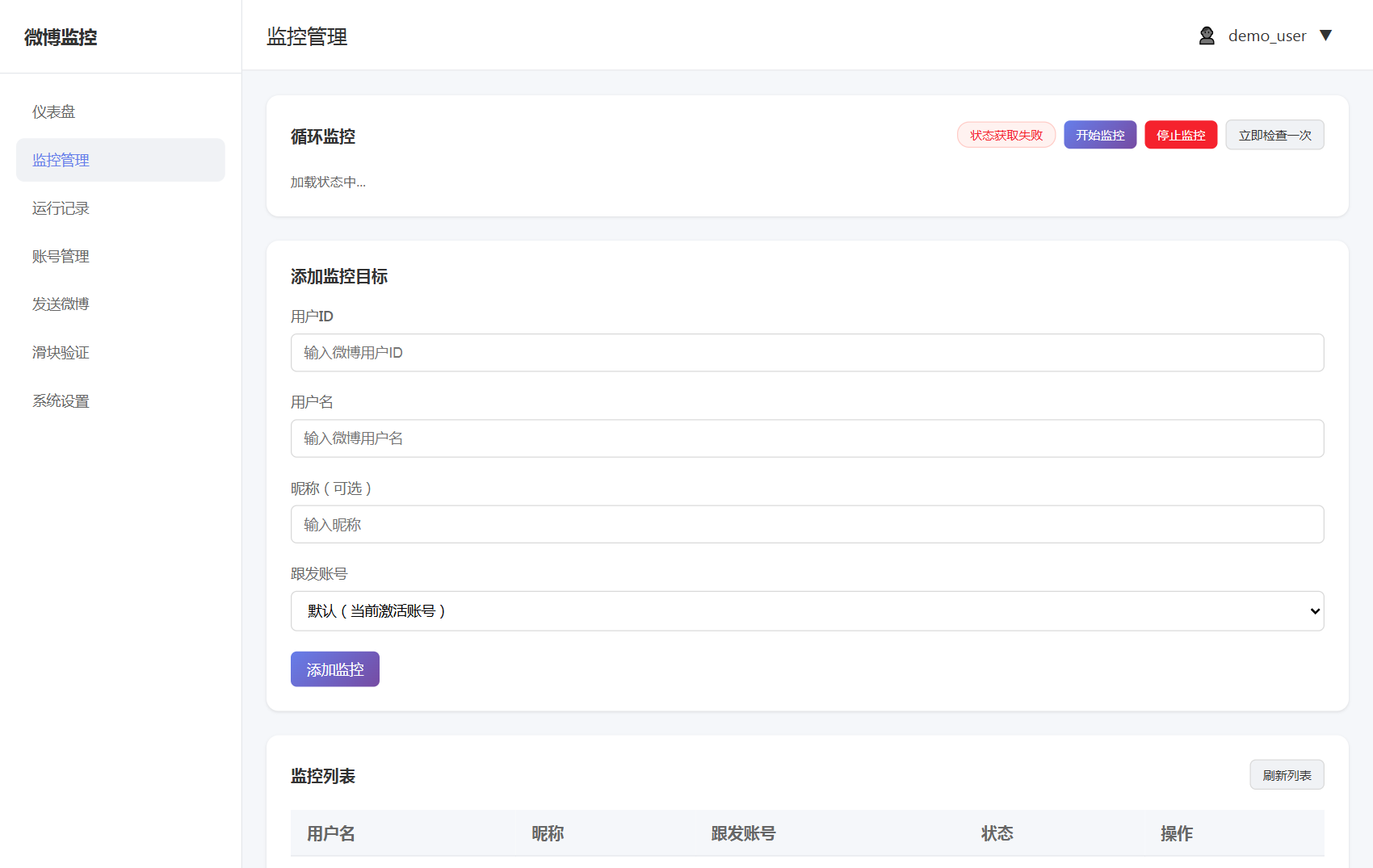1373x868 pixels.
Task: Go to 运行记录 in sidebar
Action: point(120,208)
